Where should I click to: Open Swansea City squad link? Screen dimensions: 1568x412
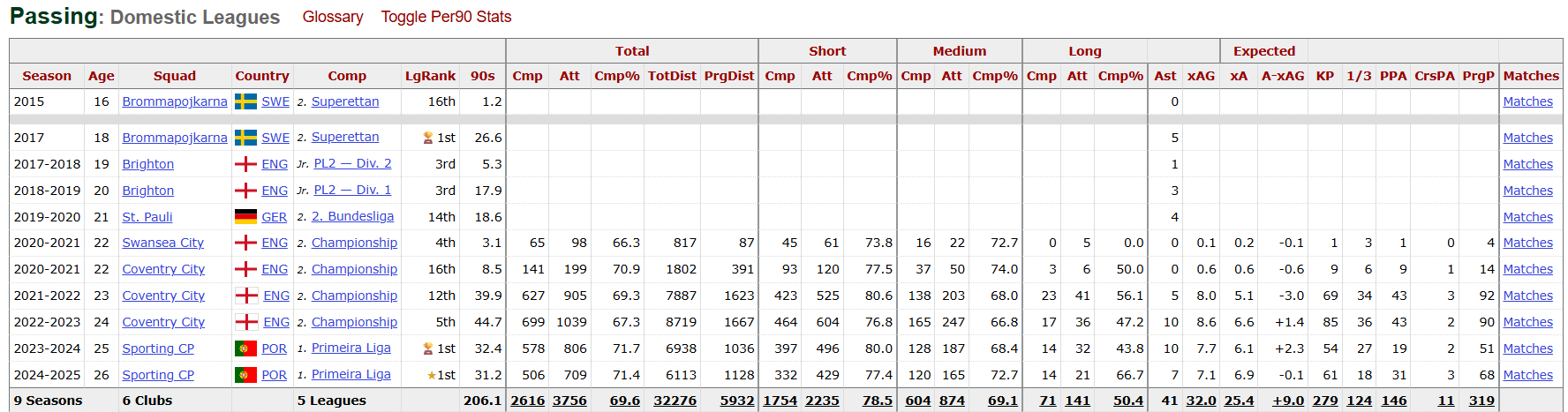(x=163, y=243)
